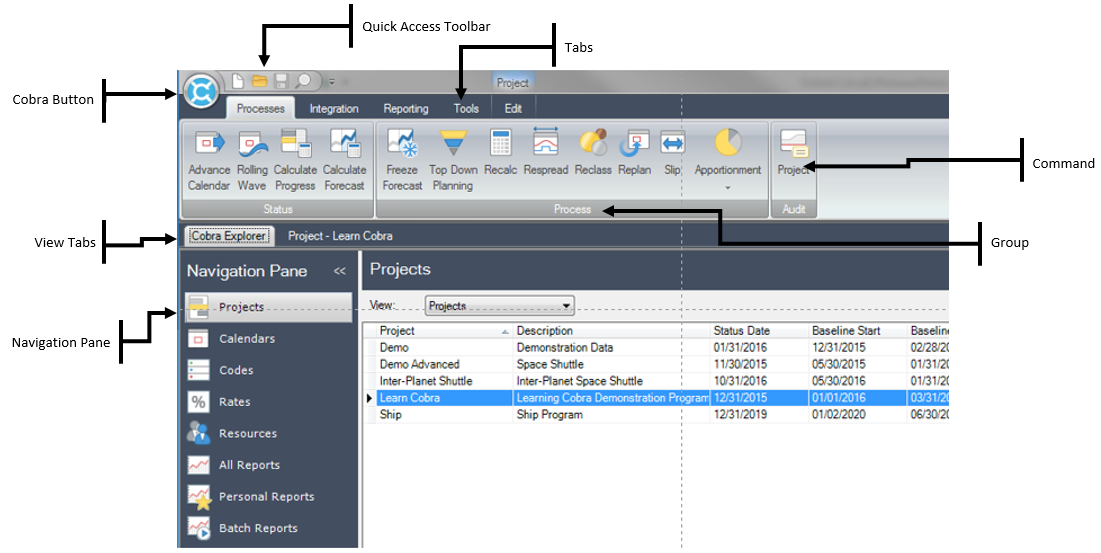Go to Batch Reports in the Navigation Pane

tap(257, 528)
